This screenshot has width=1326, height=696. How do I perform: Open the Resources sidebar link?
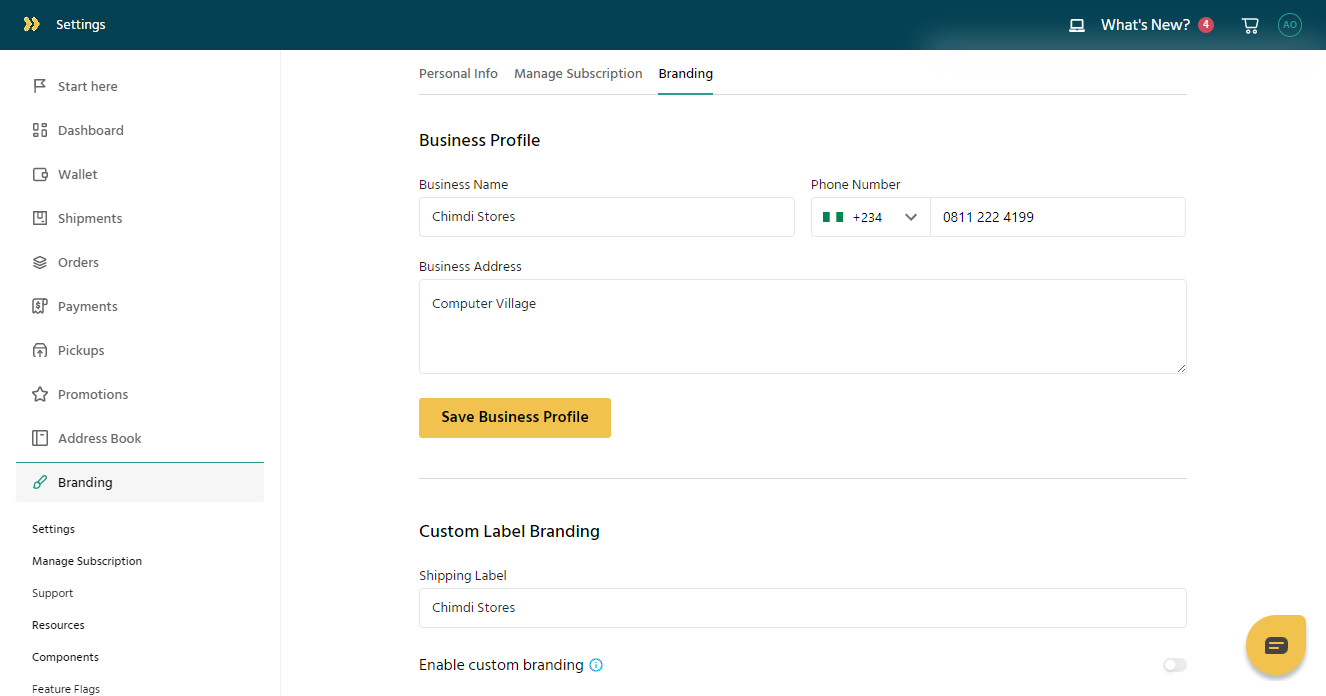pos(58,625)
